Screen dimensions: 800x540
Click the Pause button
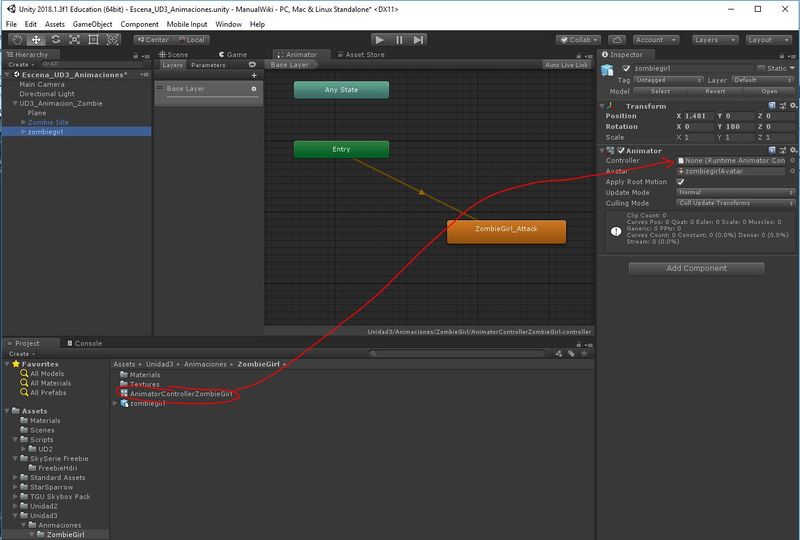[399, 40]
